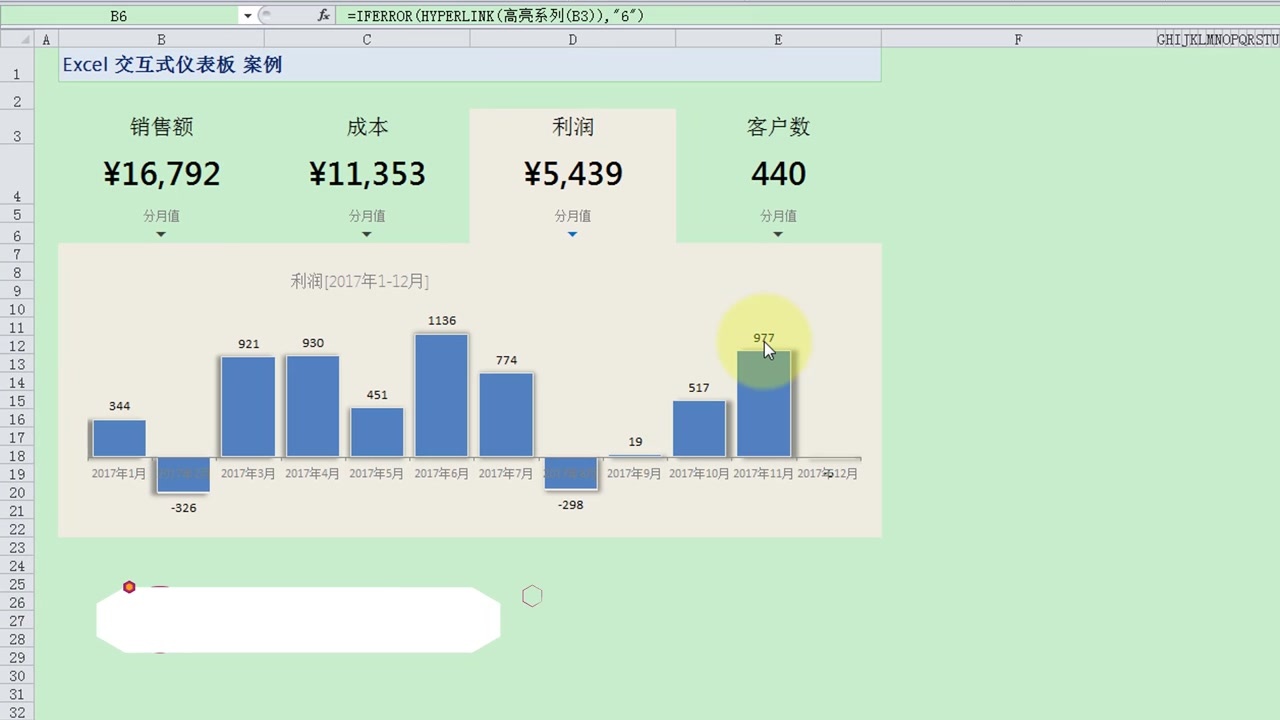Screen dimensions: 1280x720
Task: Click the 成本 heading
Action: (367, 127)
